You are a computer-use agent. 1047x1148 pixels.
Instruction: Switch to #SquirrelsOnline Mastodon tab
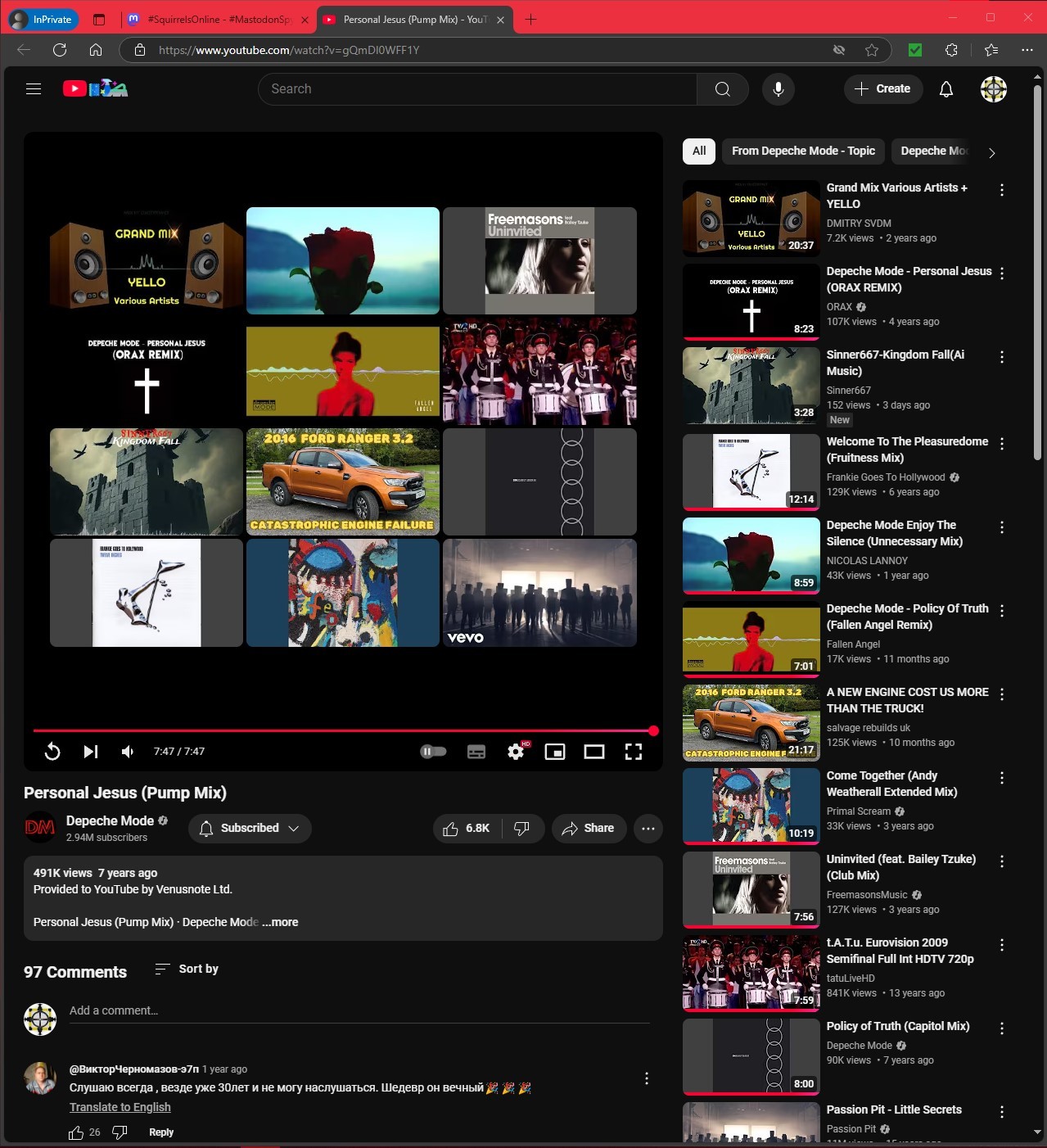point(218,19)
